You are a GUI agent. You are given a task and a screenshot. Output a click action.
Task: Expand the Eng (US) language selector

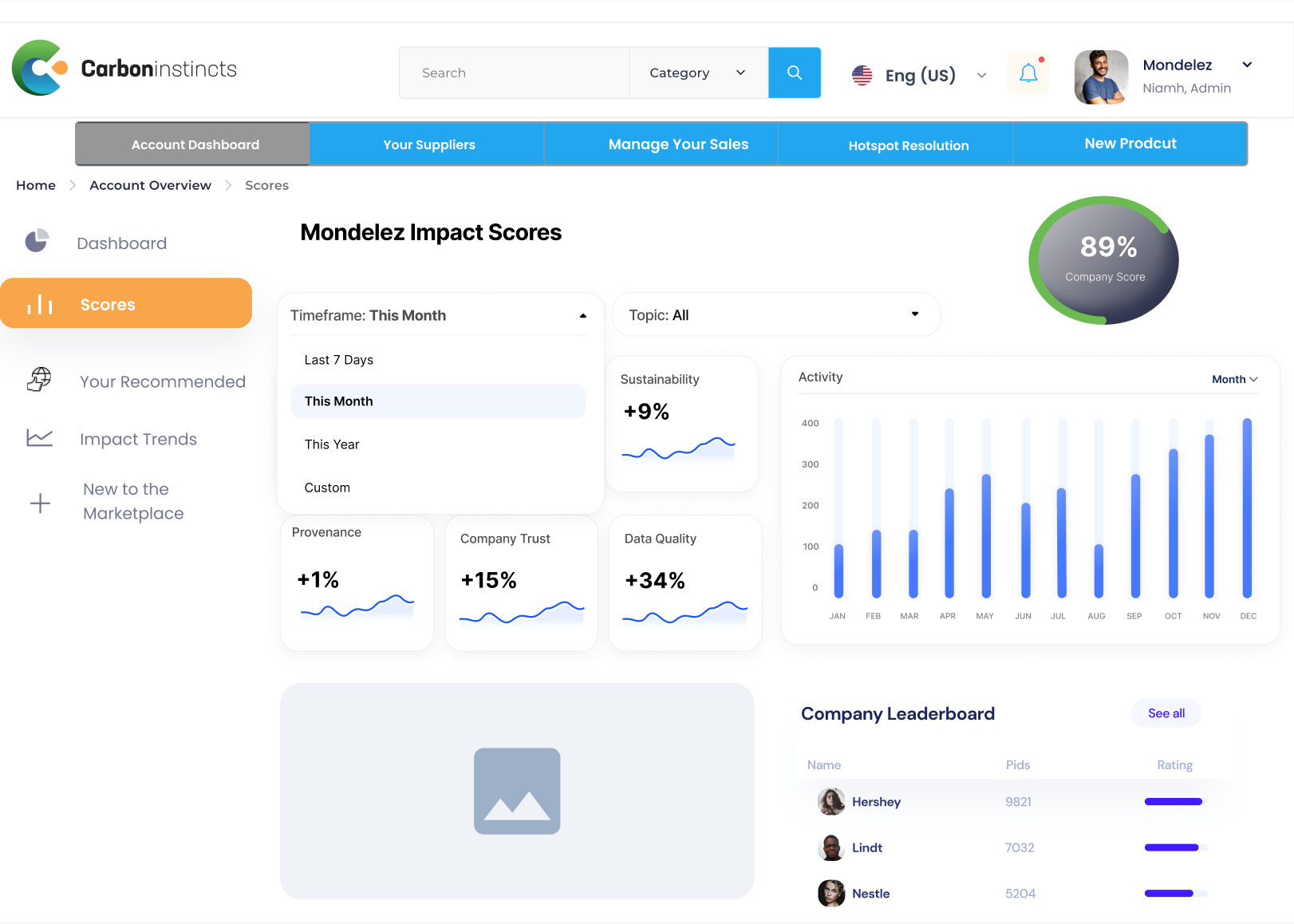(x=982, y=76)
